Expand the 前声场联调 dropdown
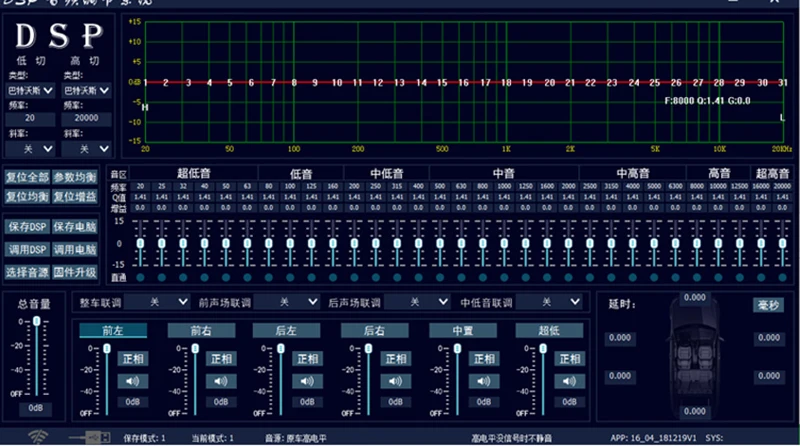The width and height of the screenshot is (800, 446). coord(287,302)
